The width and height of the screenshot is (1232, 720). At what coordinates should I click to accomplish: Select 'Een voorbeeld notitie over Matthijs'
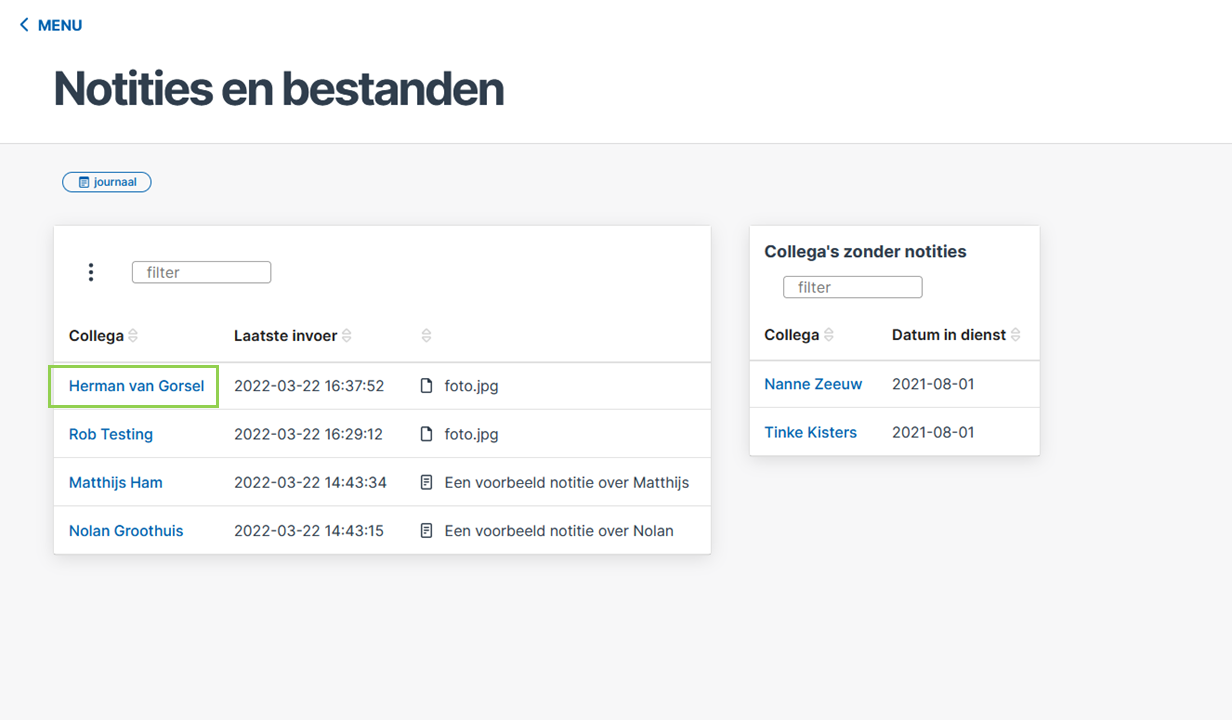567,482
